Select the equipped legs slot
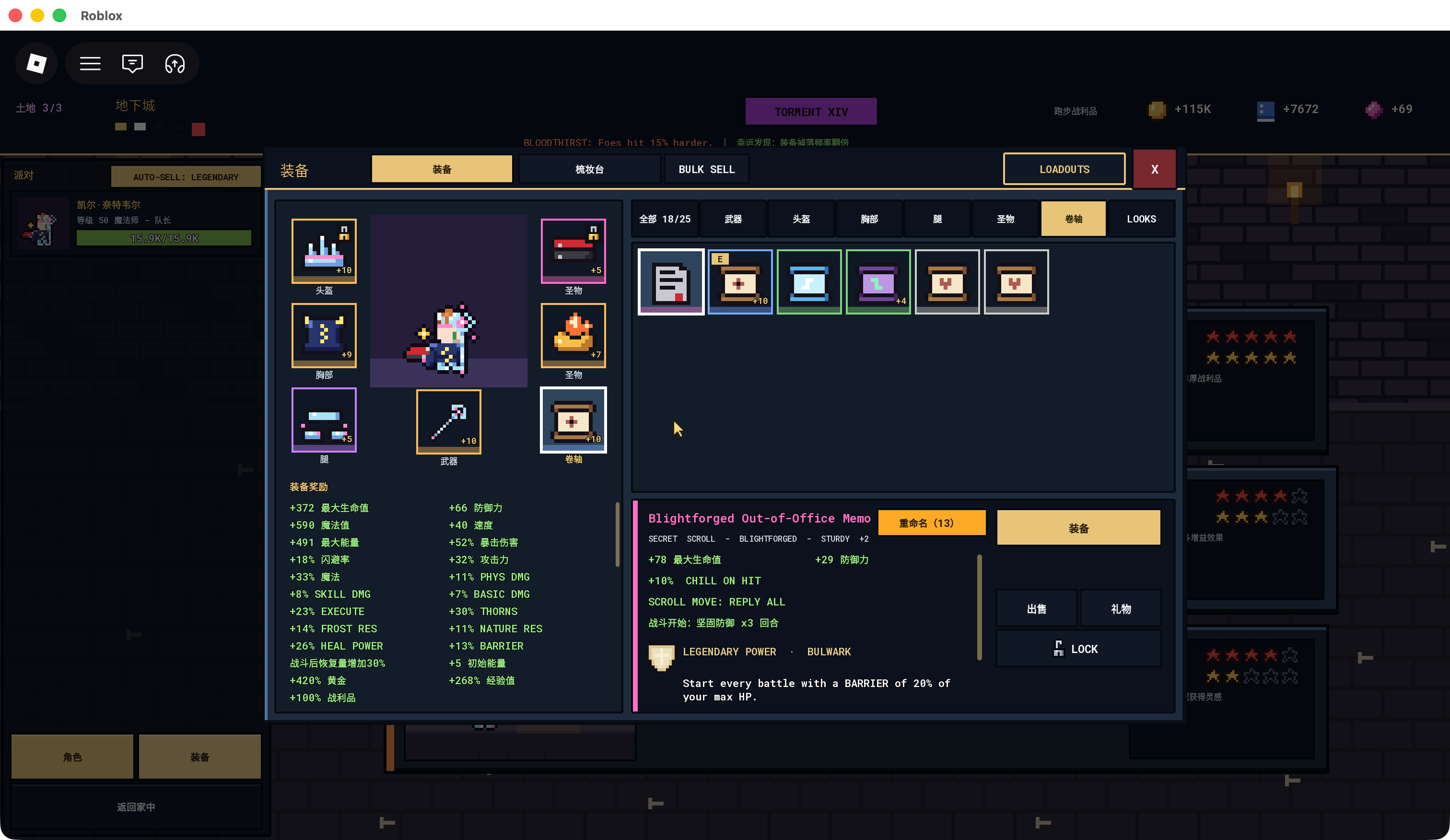 tap(324, 420)
